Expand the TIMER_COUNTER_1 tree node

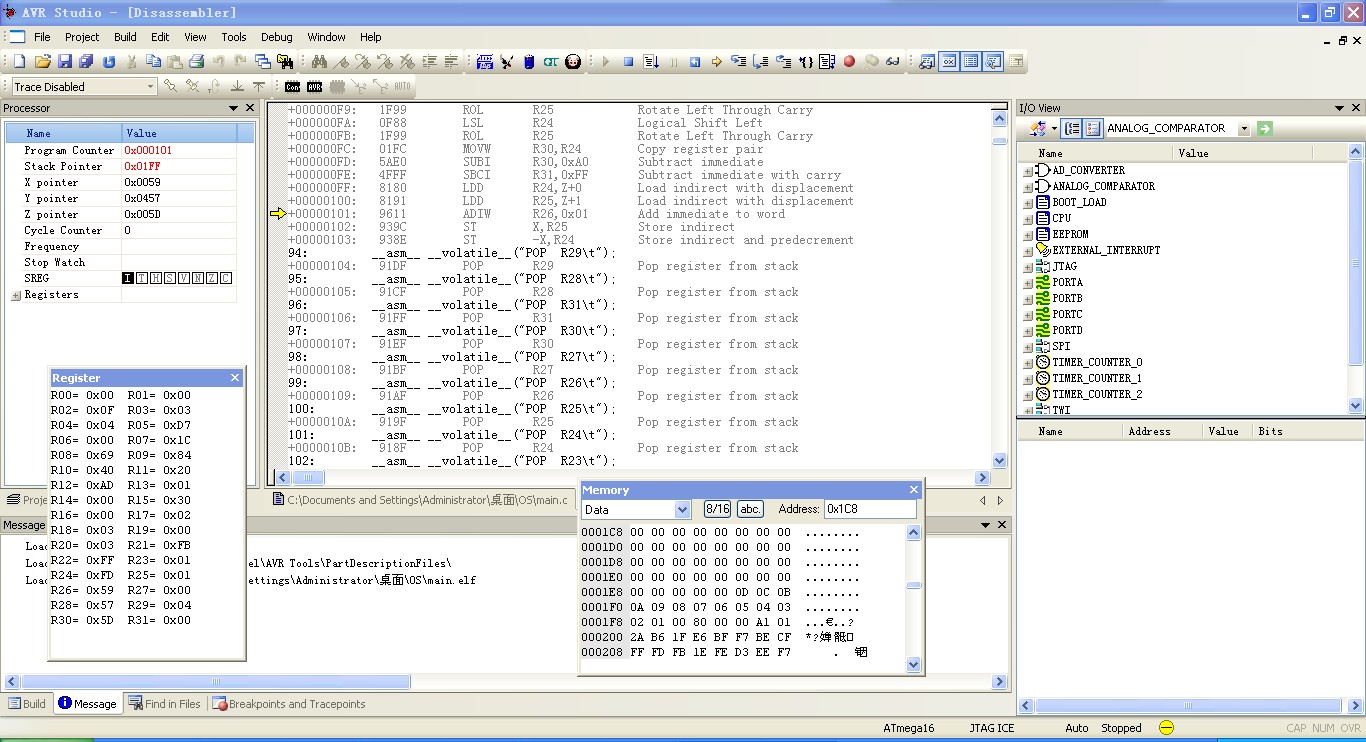(1028, 379)
